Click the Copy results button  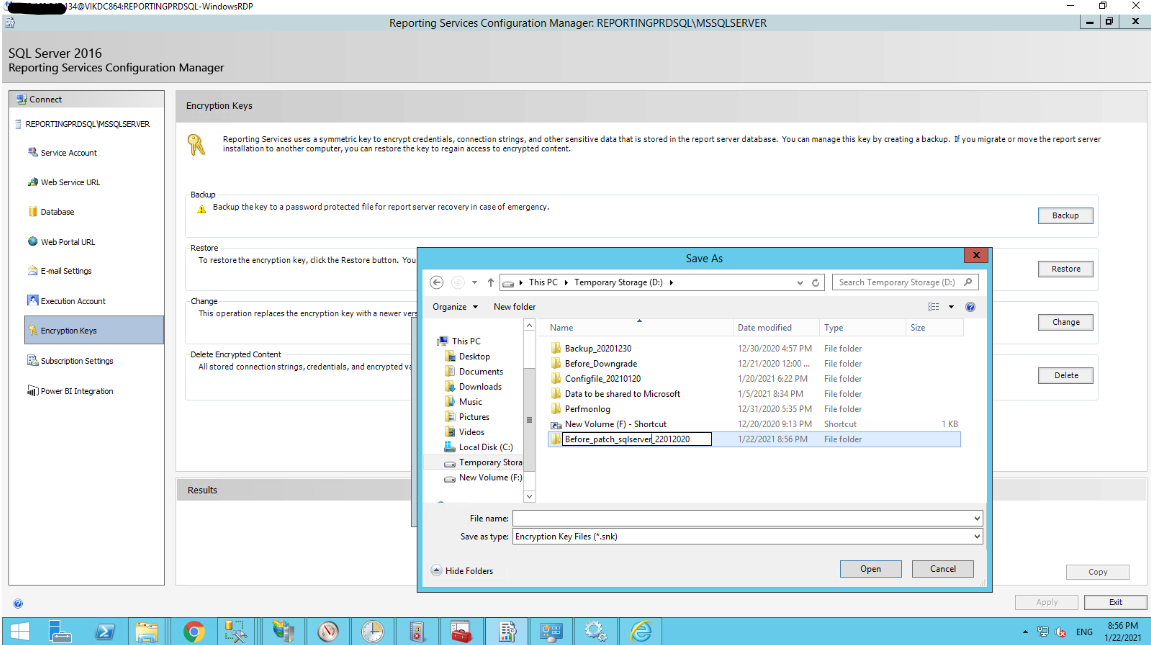click(x=1097, y=572)
